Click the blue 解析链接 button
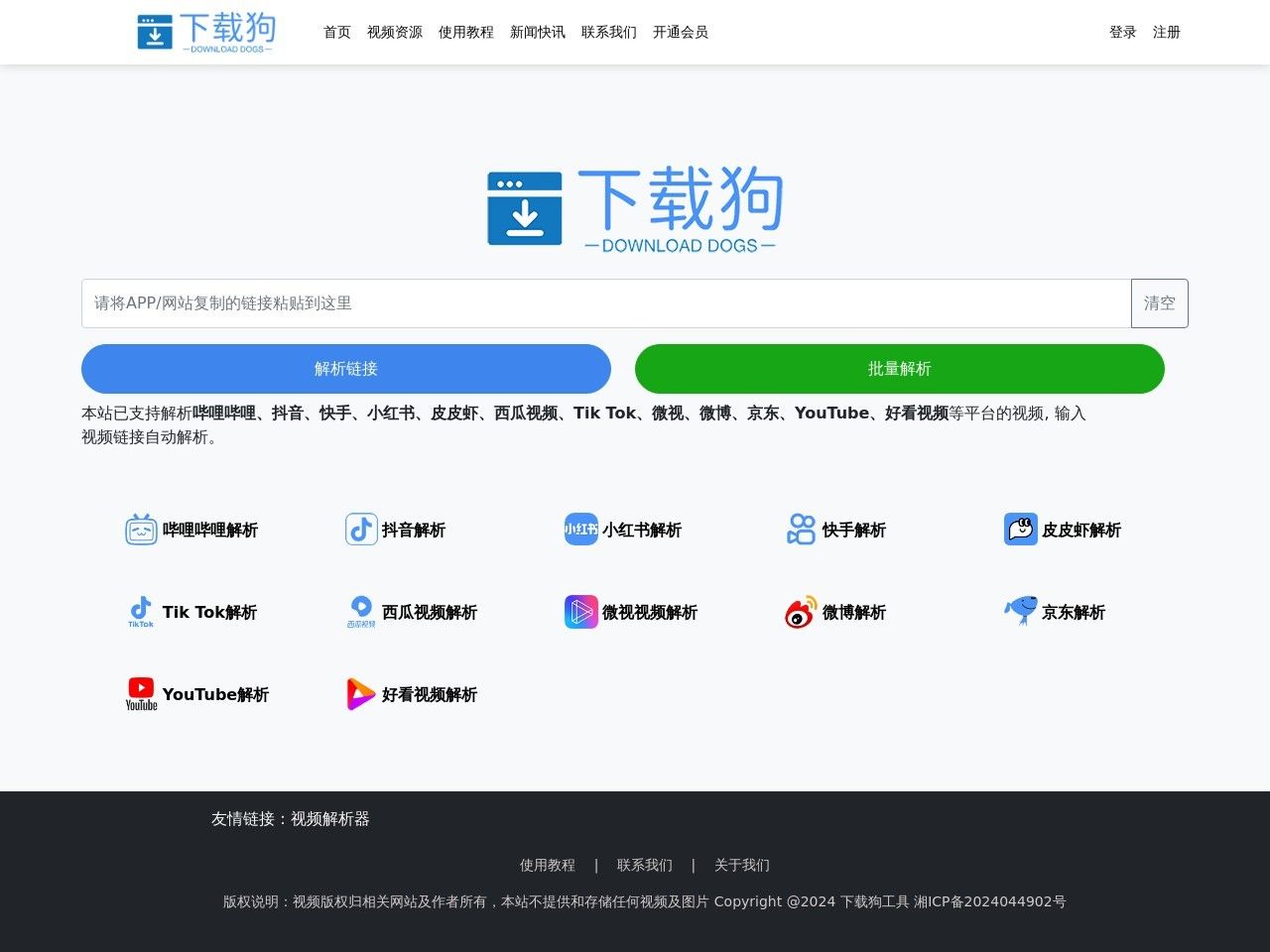Viewport: 1270px width, 952px height. click(345, 368)
